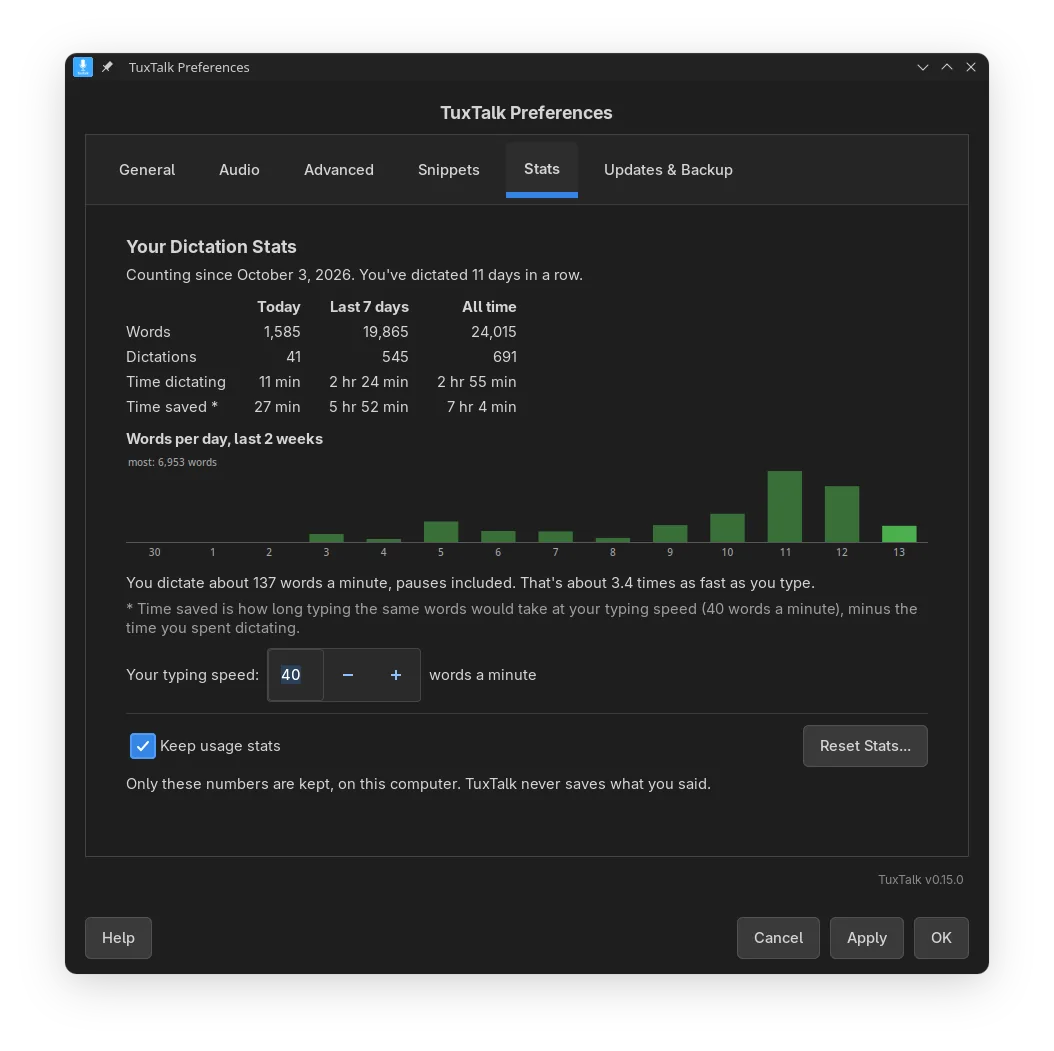The image size is (1054, 1051).
Task: Select the Snippets tab
Action: [x=448, y=170]
